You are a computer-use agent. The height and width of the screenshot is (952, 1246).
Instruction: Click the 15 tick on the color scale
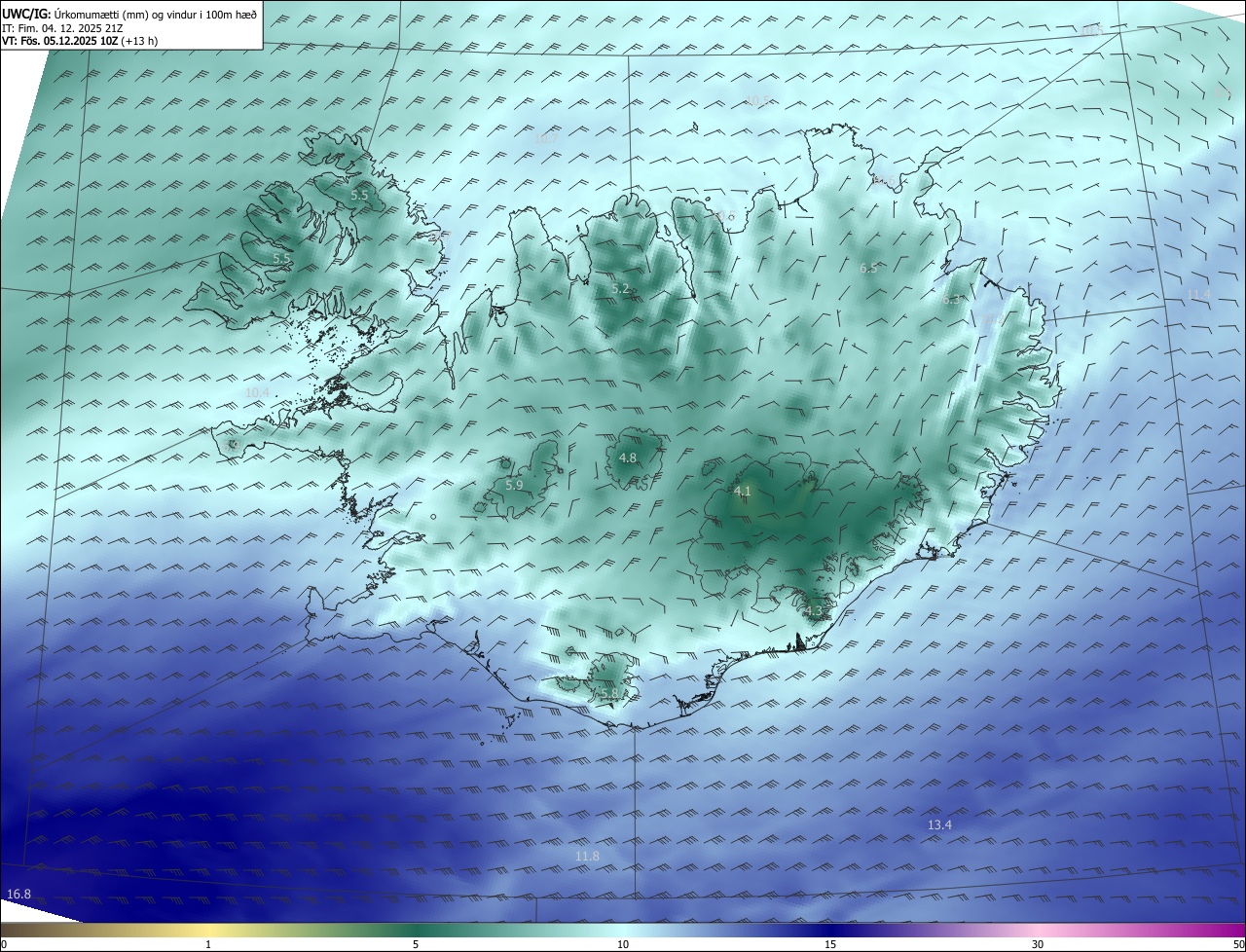[x=830, y=944]
